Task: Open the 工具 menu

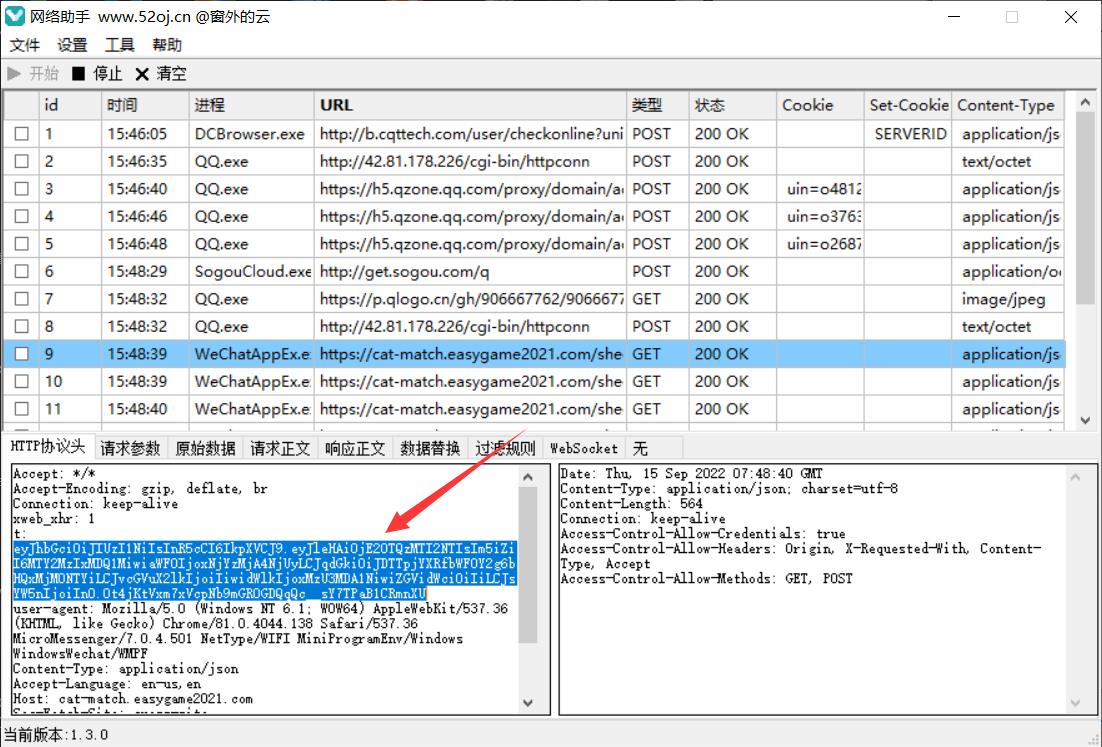Action: coord(120,45)
